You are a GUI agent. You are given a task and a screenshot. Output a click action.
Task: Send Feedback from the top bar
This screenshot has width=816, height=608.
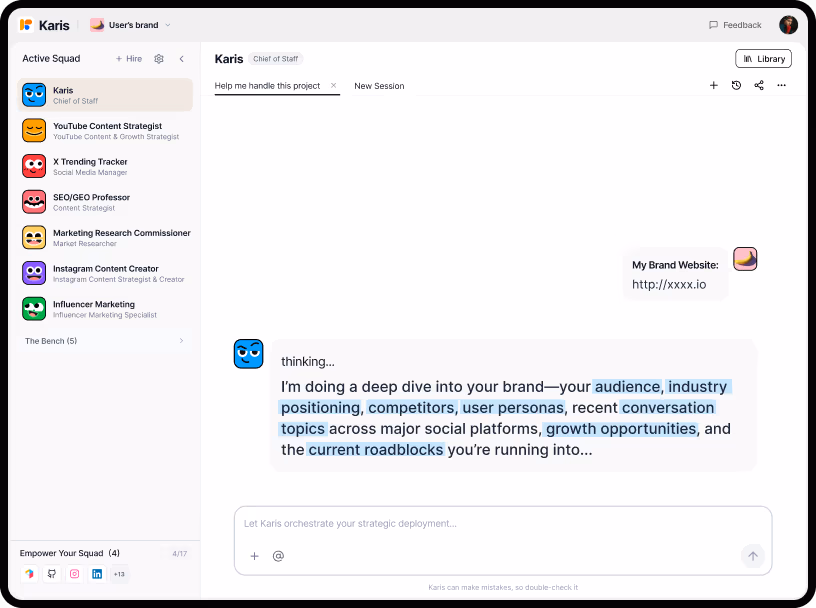click(x=735, y=25)
